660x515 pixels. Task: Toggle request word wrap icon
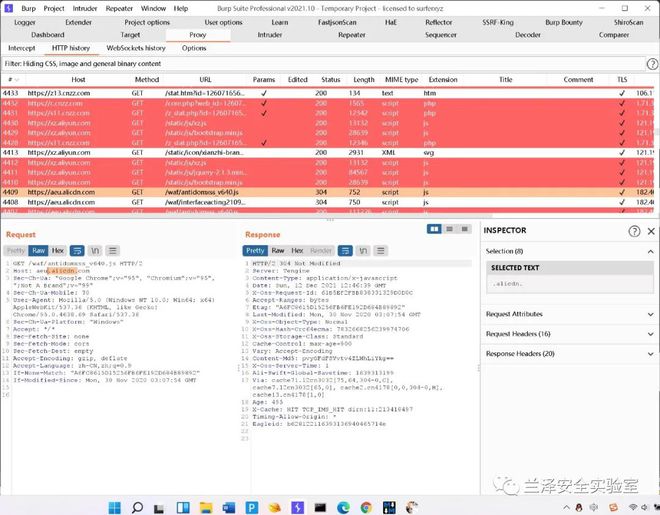(x=77, y=251)
